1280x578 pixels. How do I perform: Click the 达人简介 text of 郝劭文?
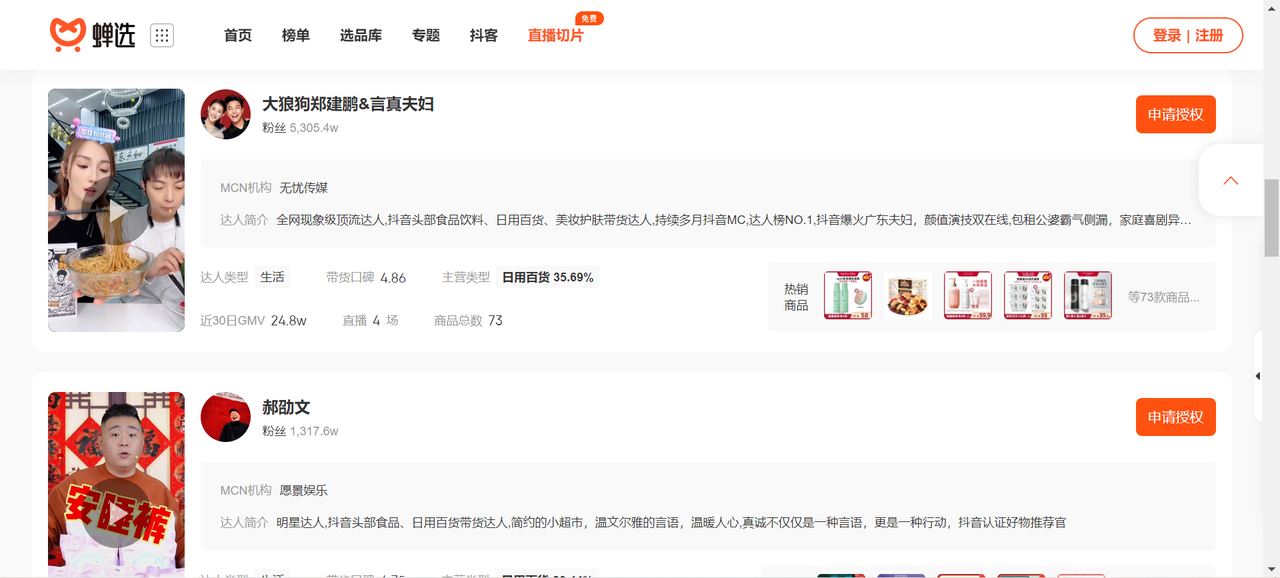point(671,523)
